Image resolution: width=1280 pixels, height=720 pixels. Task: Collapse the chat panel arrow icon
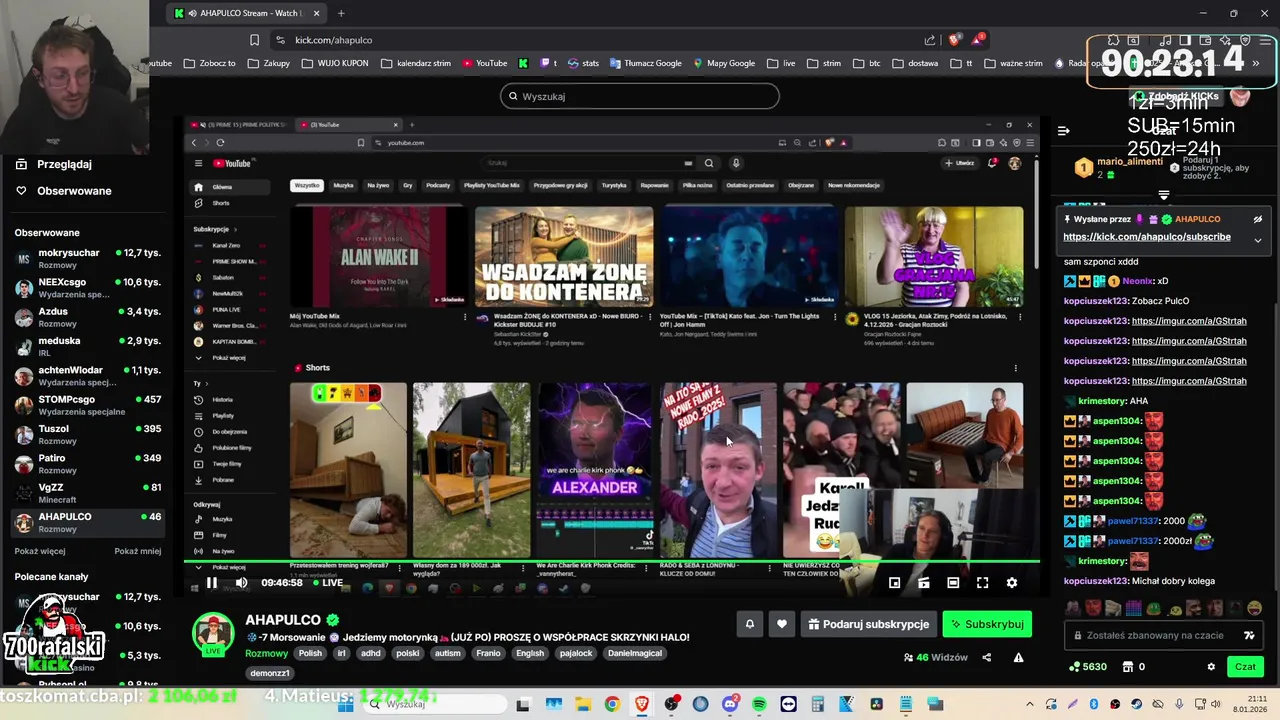tap(1064, 131)
